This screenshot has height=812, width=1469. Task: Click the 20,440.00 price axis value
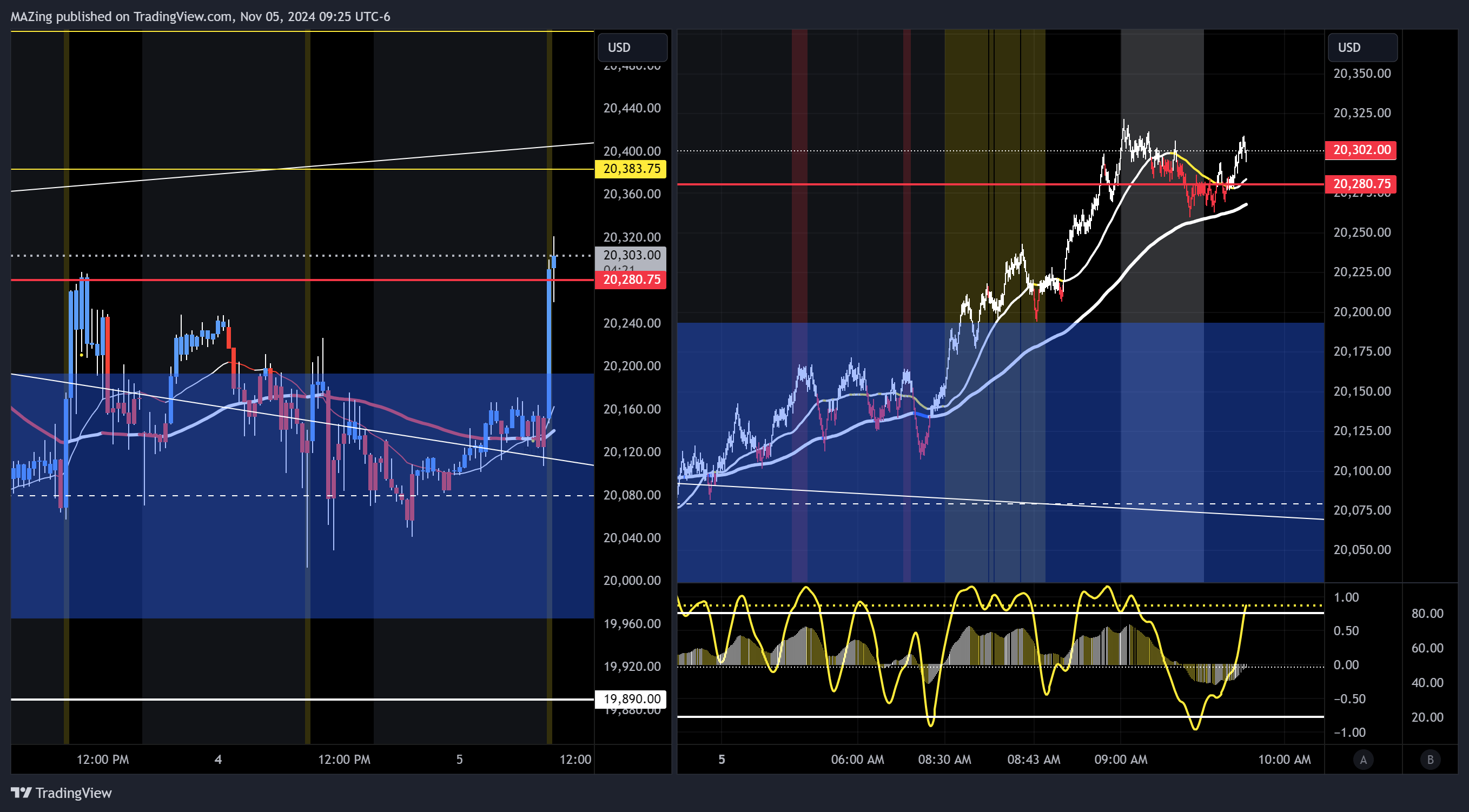pyautogui.click(x=632, y=108)
